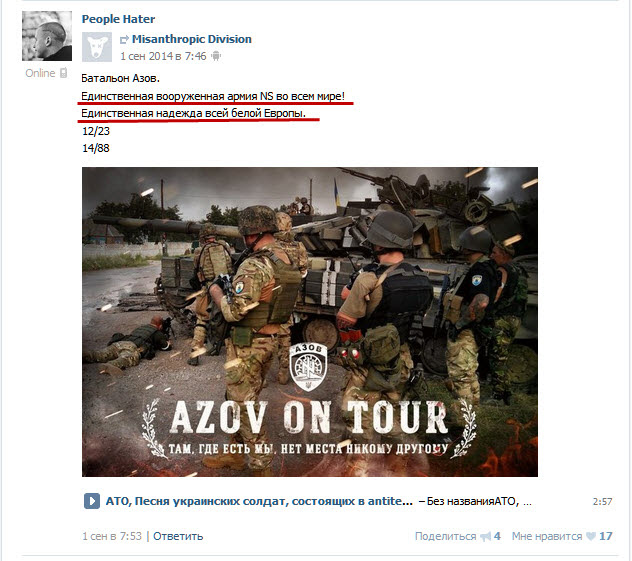Screen dimensions: 632x561
Task: Click the likes count 17
Action: (605, 536)
